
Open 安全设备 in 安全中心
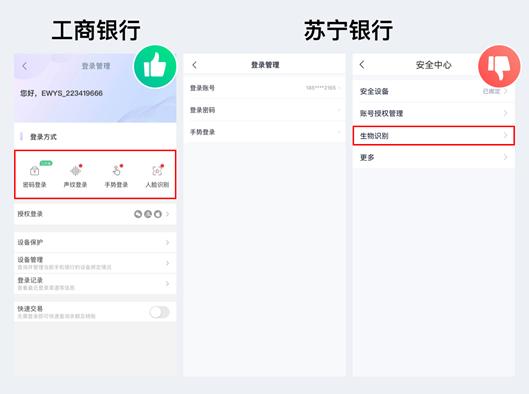(x=434, y=91)
